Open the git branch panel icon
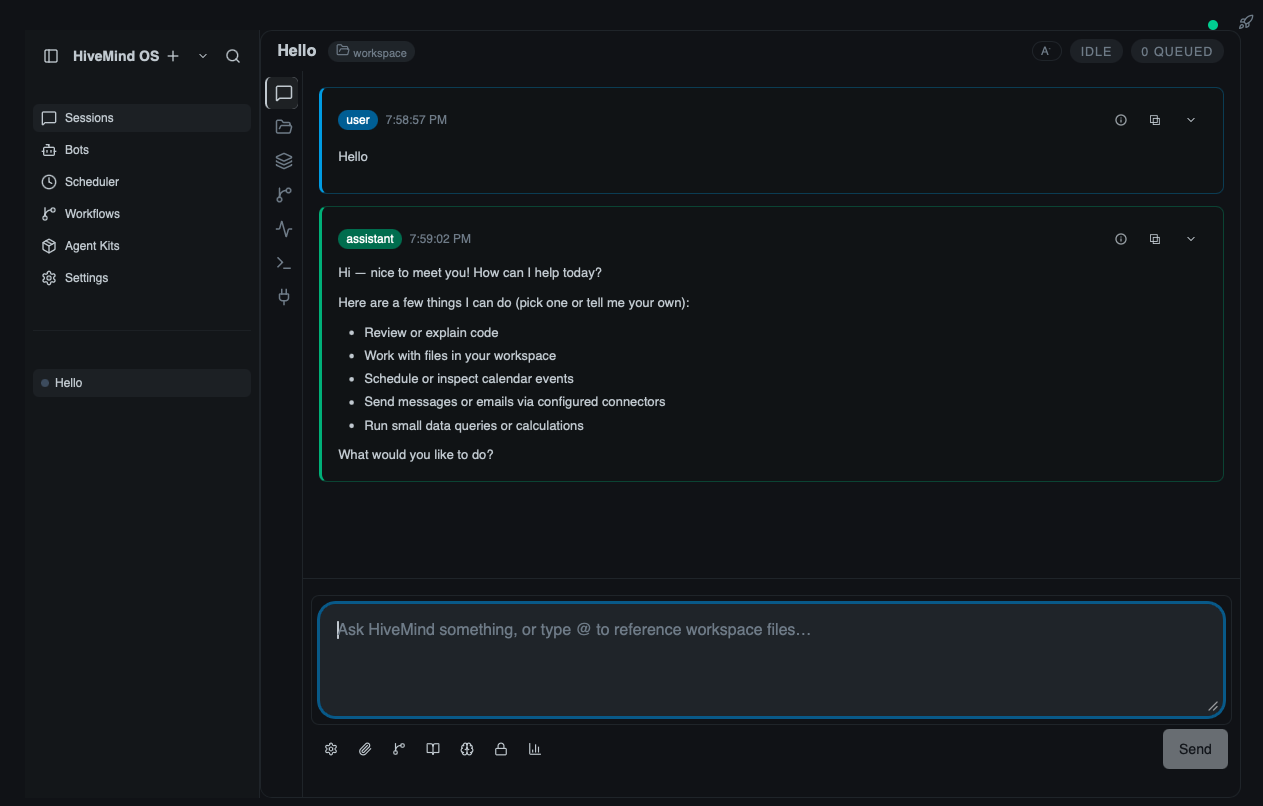 tap(284, 195)
